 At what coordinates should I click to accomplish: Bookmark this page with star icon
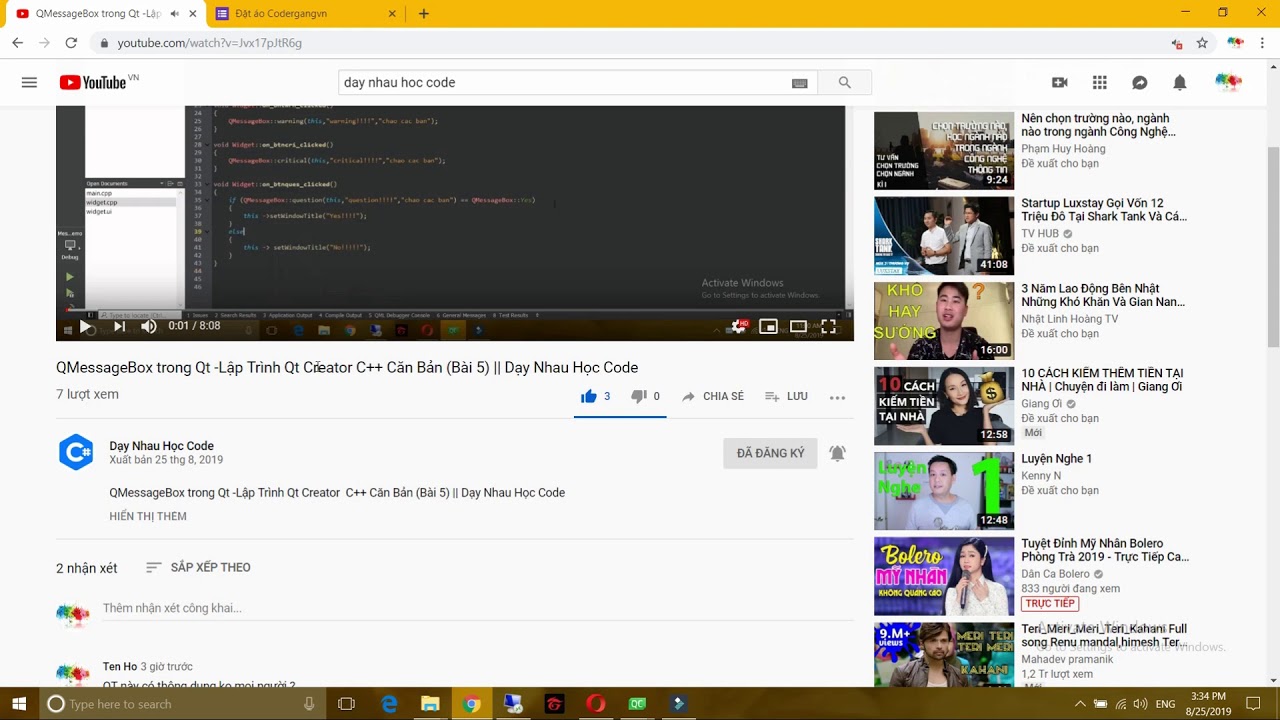point(1202,43)
